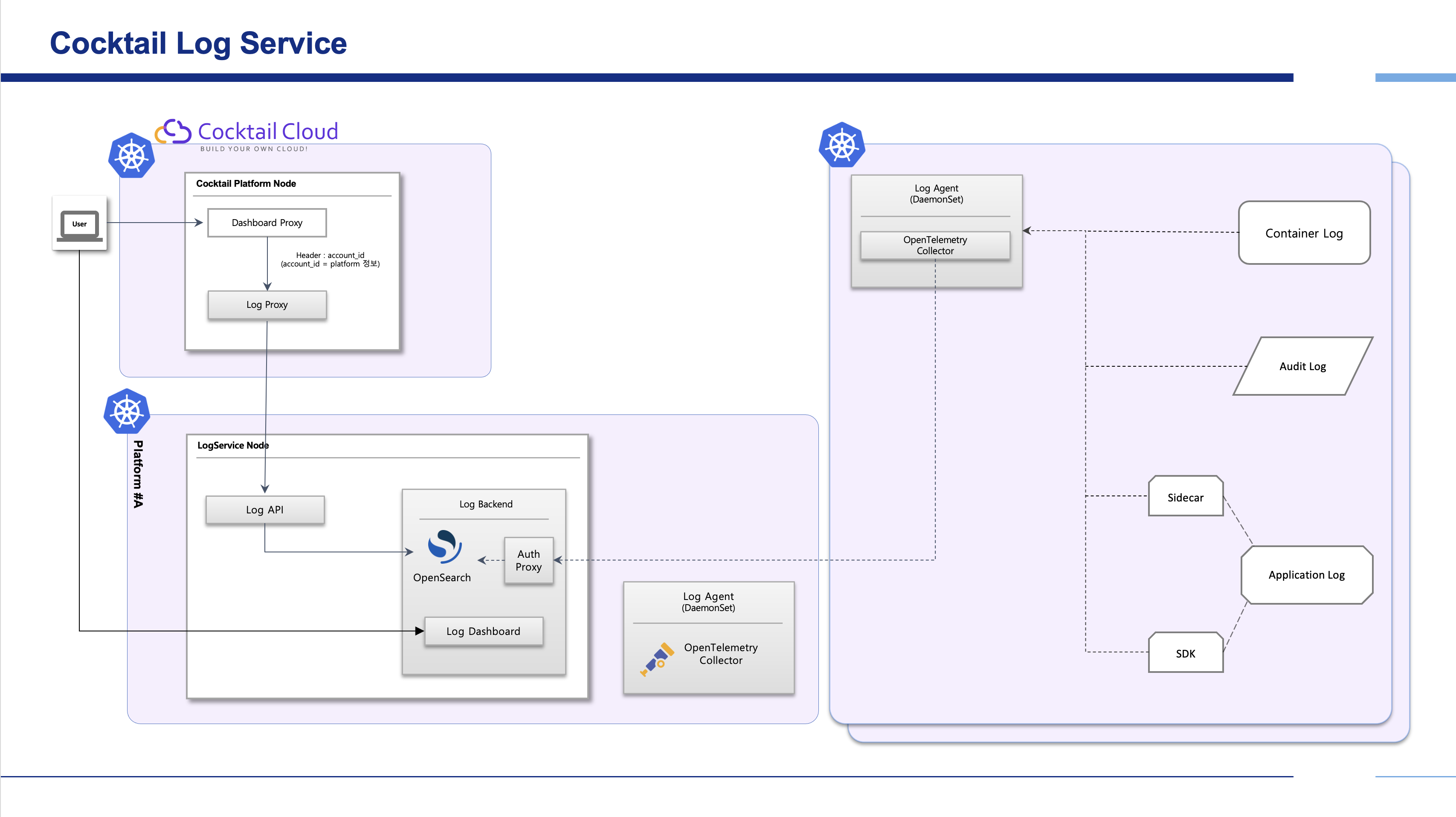Click the OpenSearch logo icon
This screenshot has width=1456, height=817.
(x=444, y=546)
